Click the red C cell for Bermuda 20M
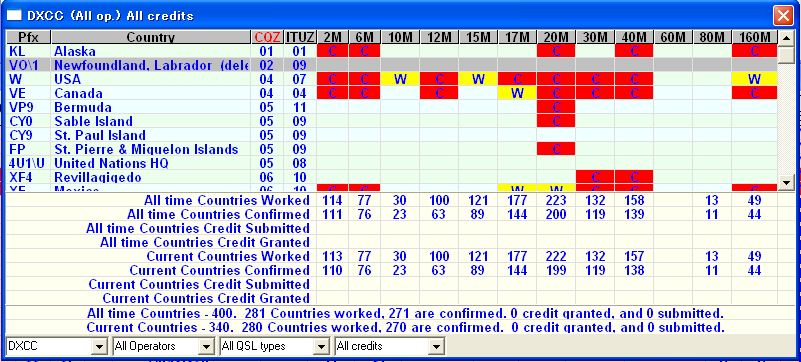 pos(556,107)
